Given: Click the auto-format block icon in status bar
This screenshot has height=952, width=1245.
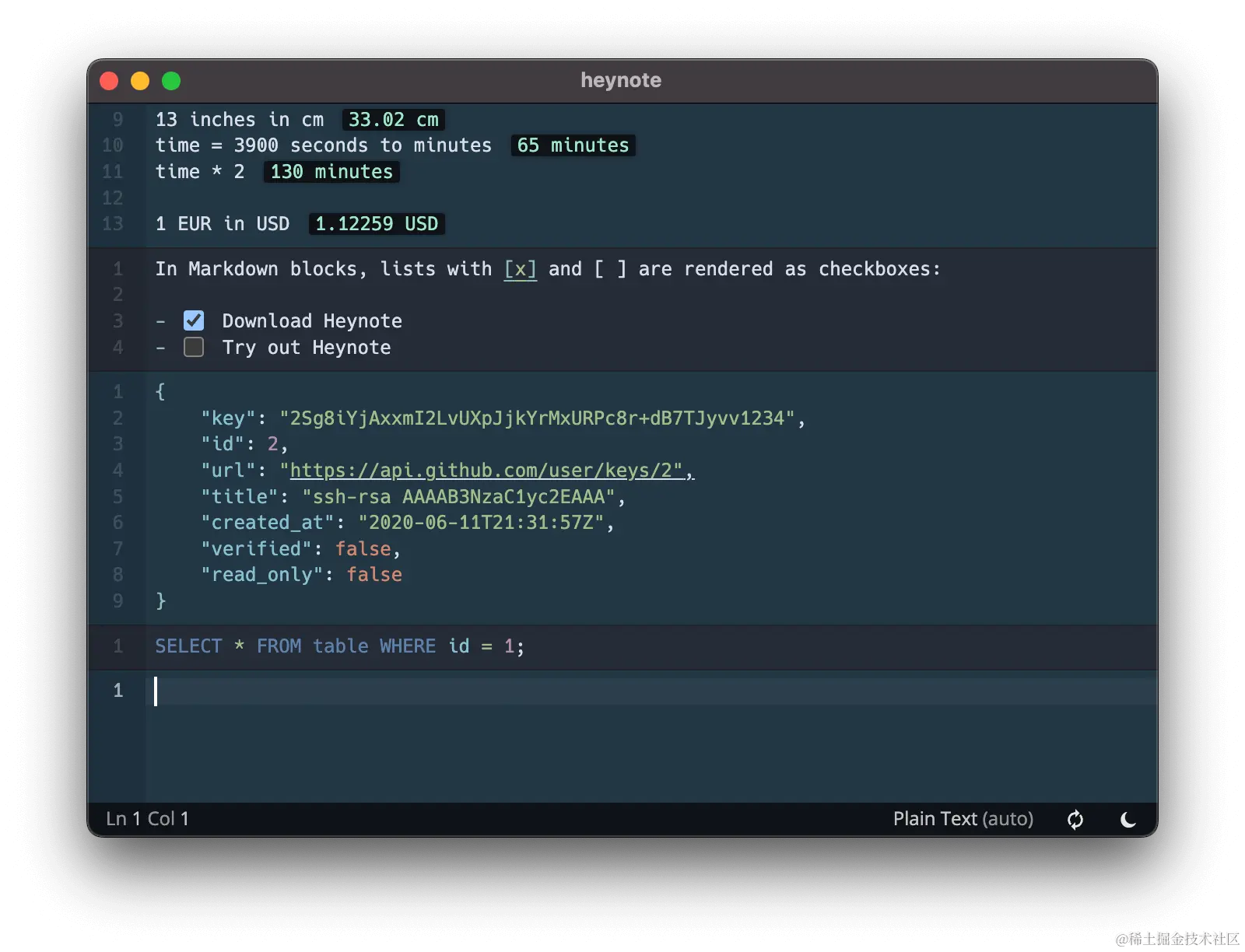Looking at the screenshot, I should pos(1075,820).
